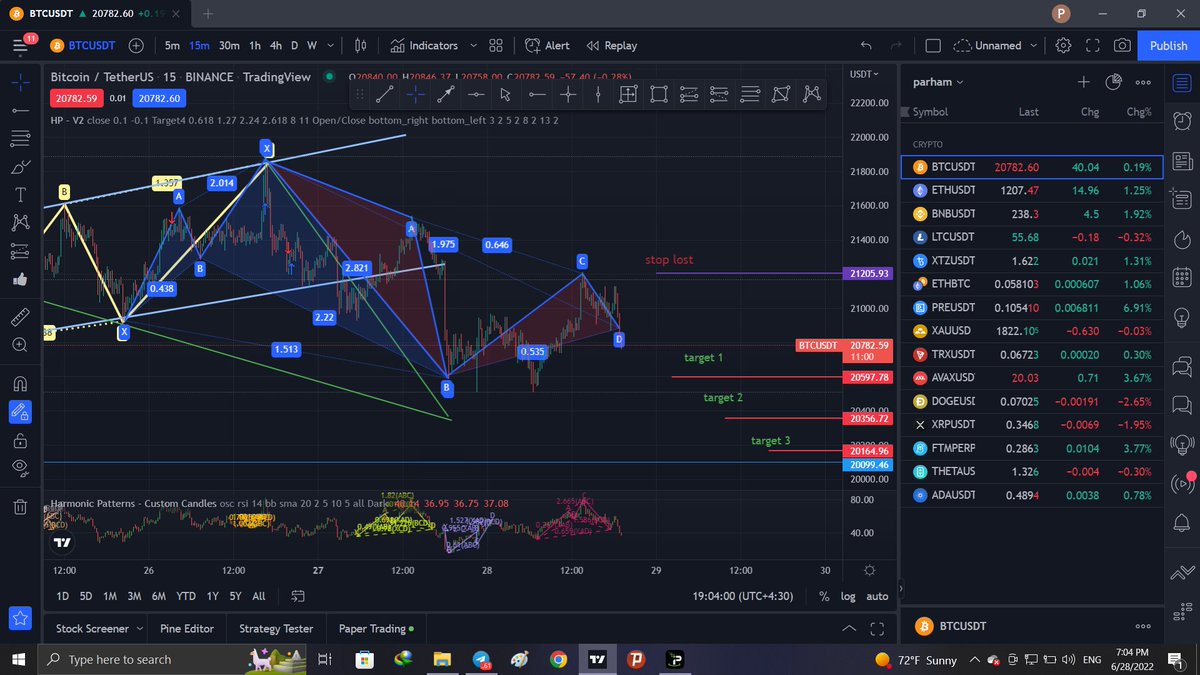1200x675 pixels.
Task: Select the measure ruler tool
Action: [20, 316]
